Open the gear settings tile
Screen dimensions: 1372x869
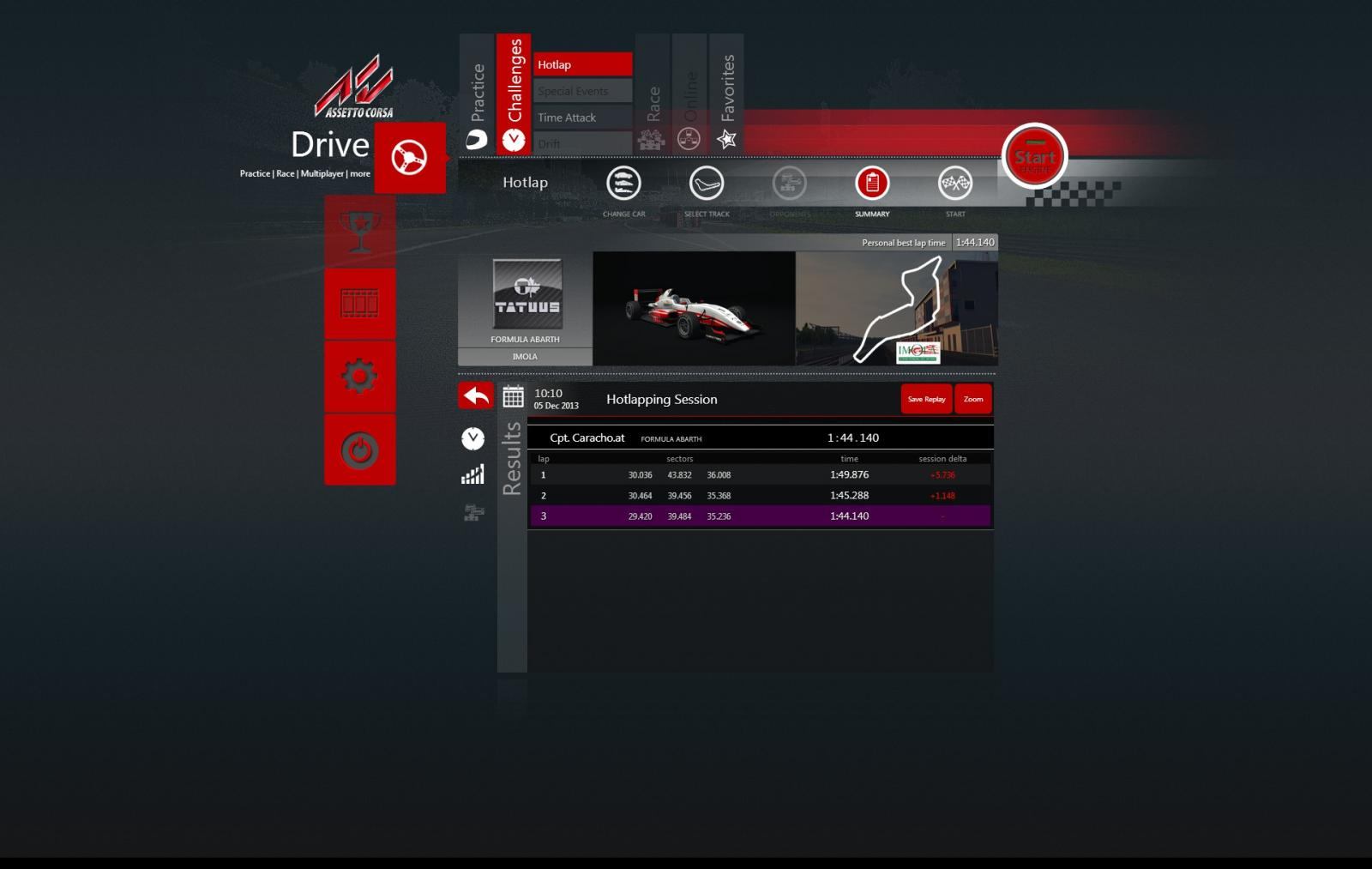pos(360,377)
